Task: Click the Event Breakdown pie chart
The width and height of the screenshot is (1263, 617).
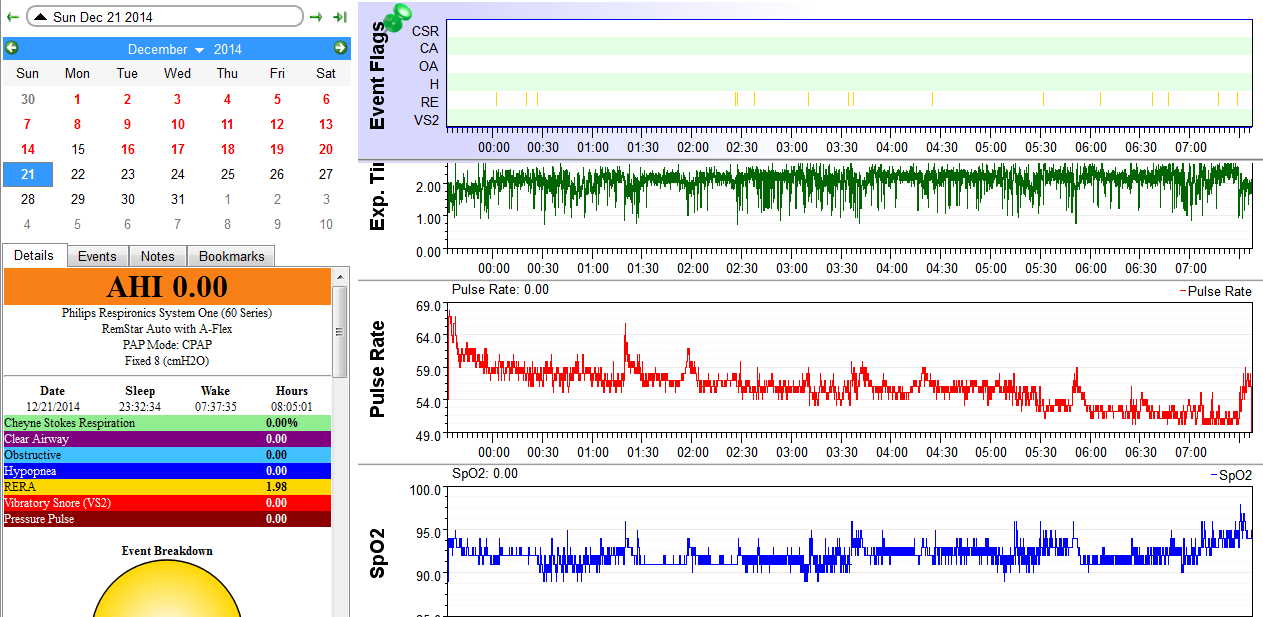Action: pyautogui.click(x=167, y=590)
